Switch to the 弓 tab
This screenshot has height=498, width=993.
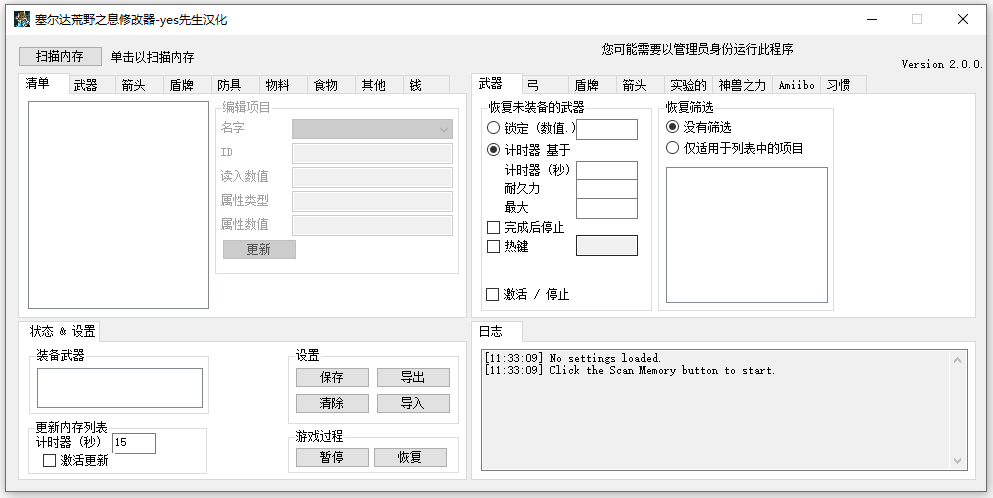click(x=545, y=85)
